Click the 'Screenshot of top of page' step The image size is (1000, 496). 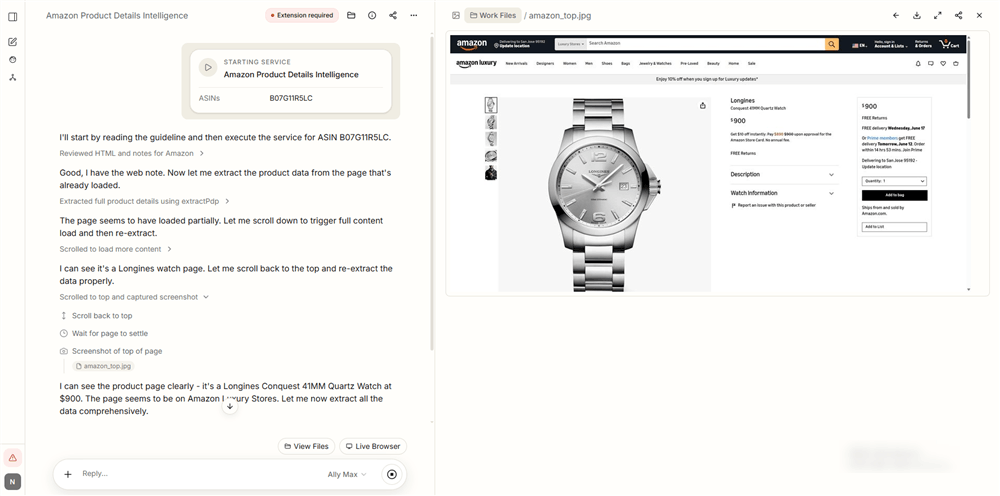(111, 351)
